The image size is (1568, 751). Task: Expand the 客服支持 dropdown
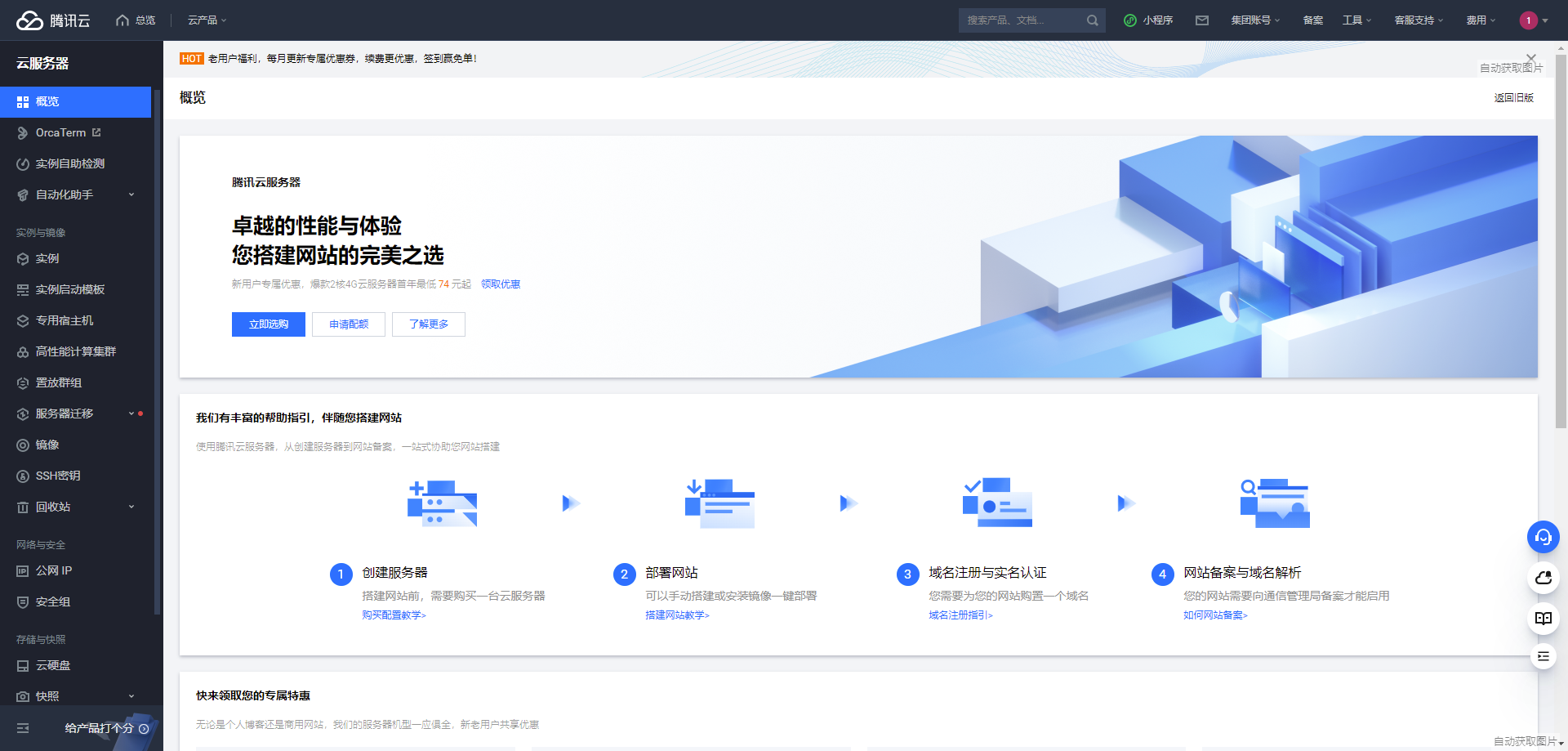pyautogui.click(x=1419, y=20)
